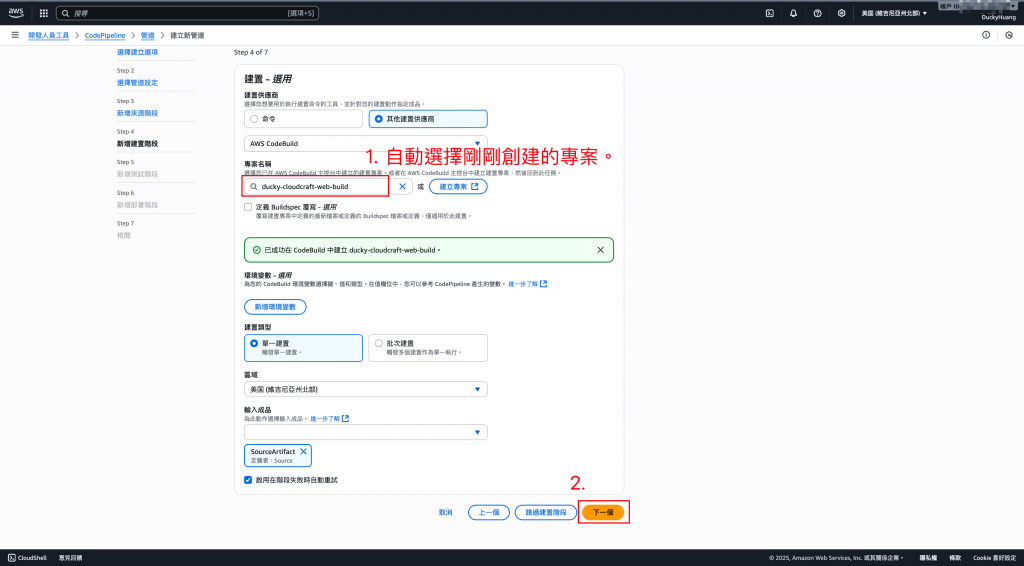Toggle the side navigation hamburger menu
This screenshot has width=1024, height=566.
pos(15,35)
